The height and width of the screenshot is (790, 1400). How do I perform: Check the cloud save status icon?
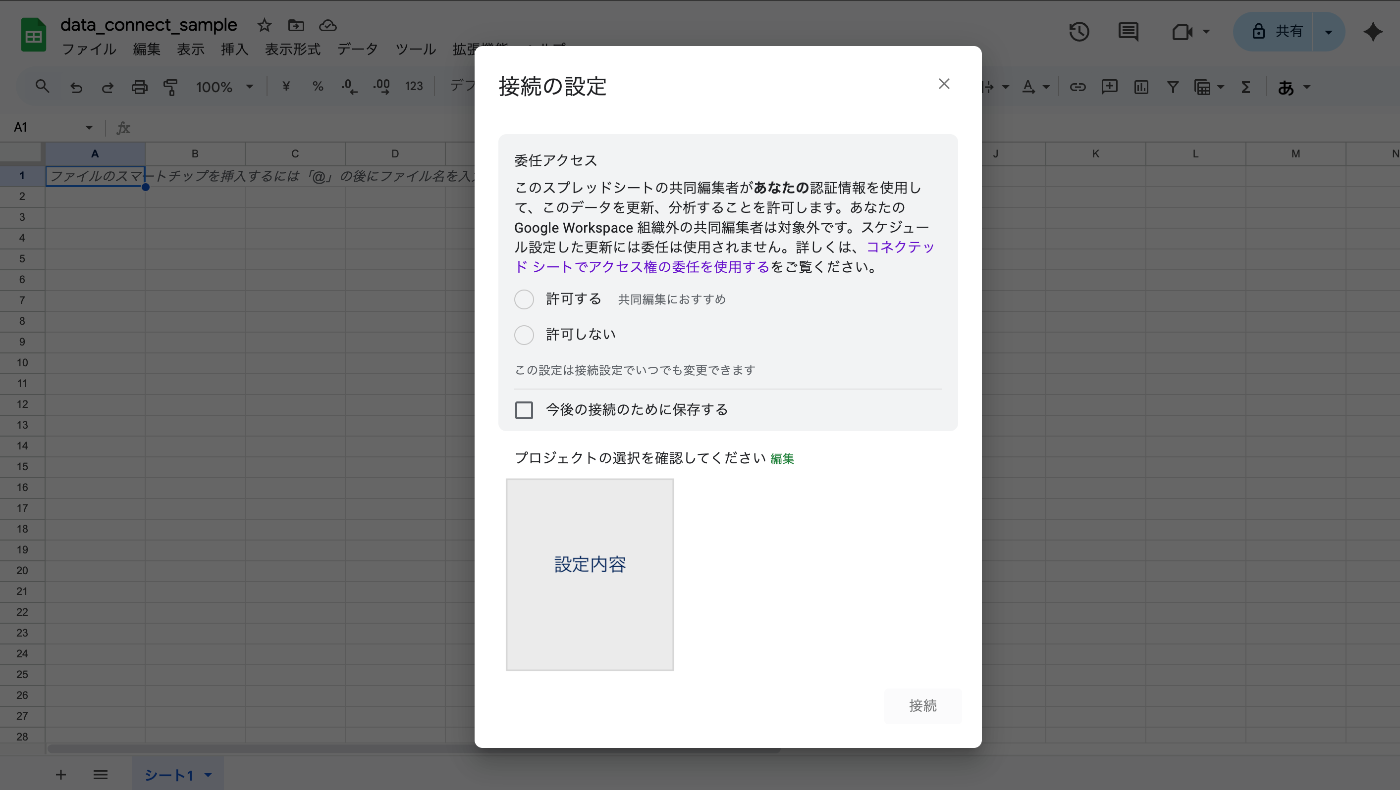coord(328,26)
